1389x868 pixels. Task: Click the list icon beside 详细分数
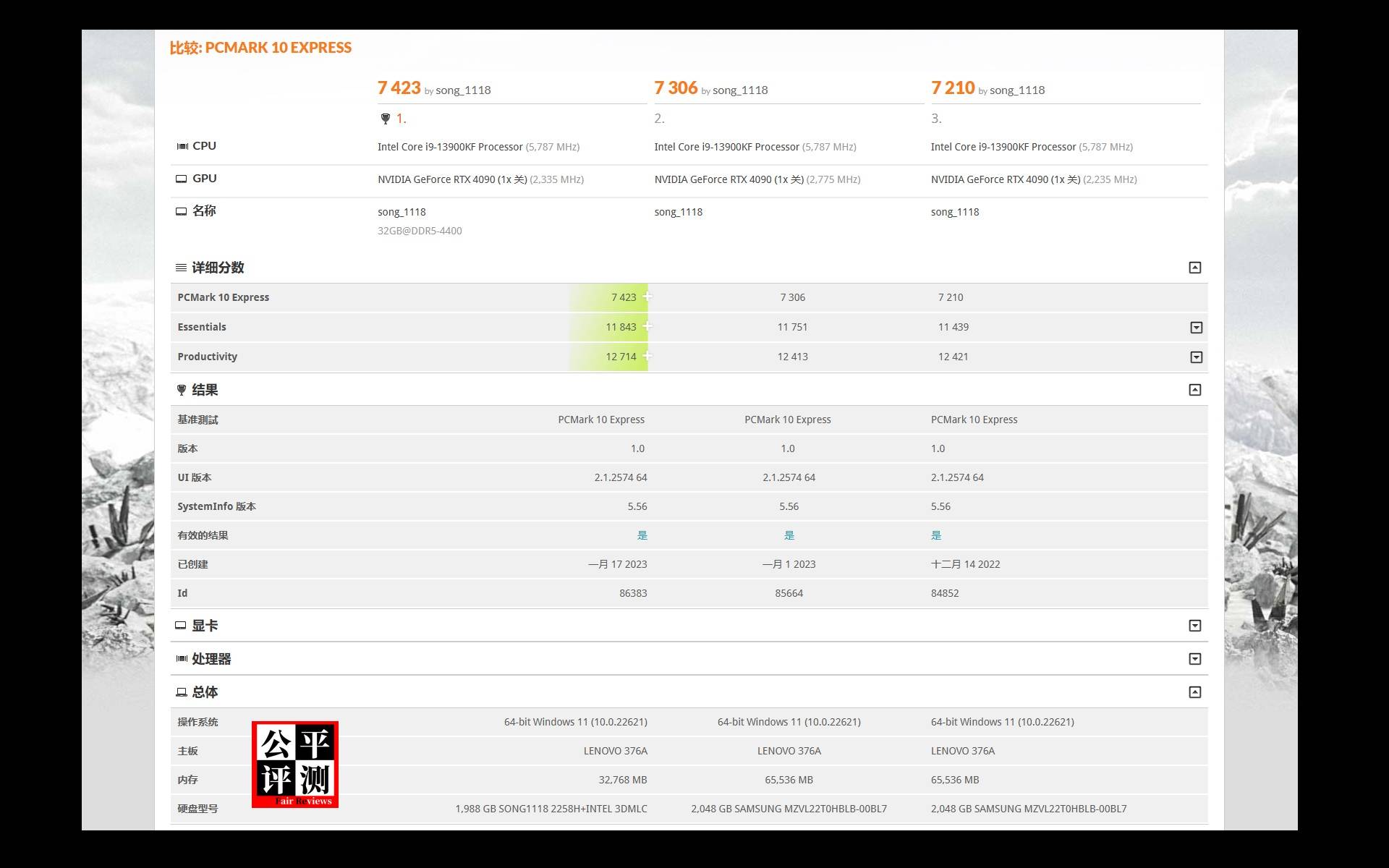coord(181,268)
